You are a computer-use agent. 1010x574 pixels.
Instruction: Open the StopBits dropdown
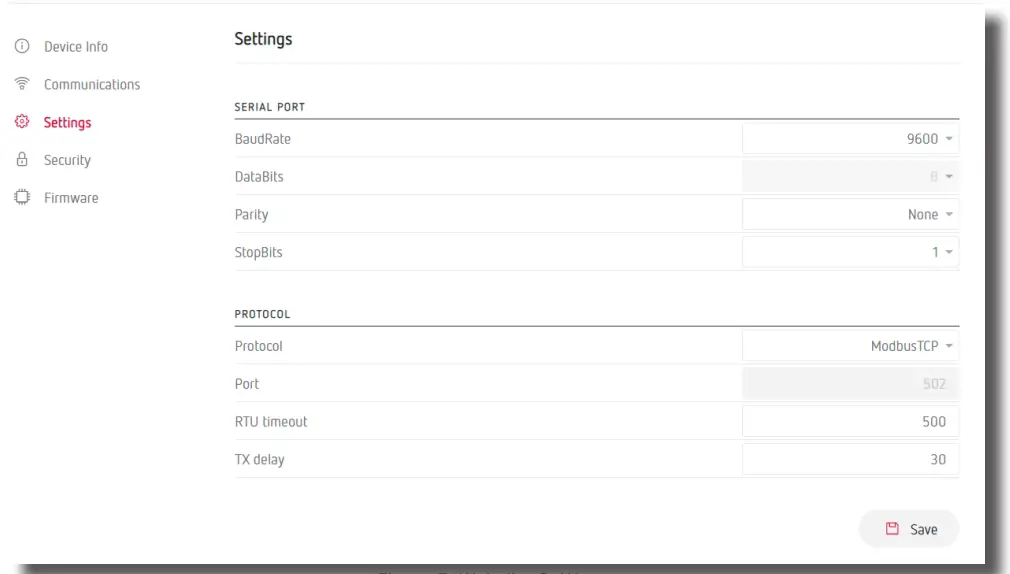(850, 252)
